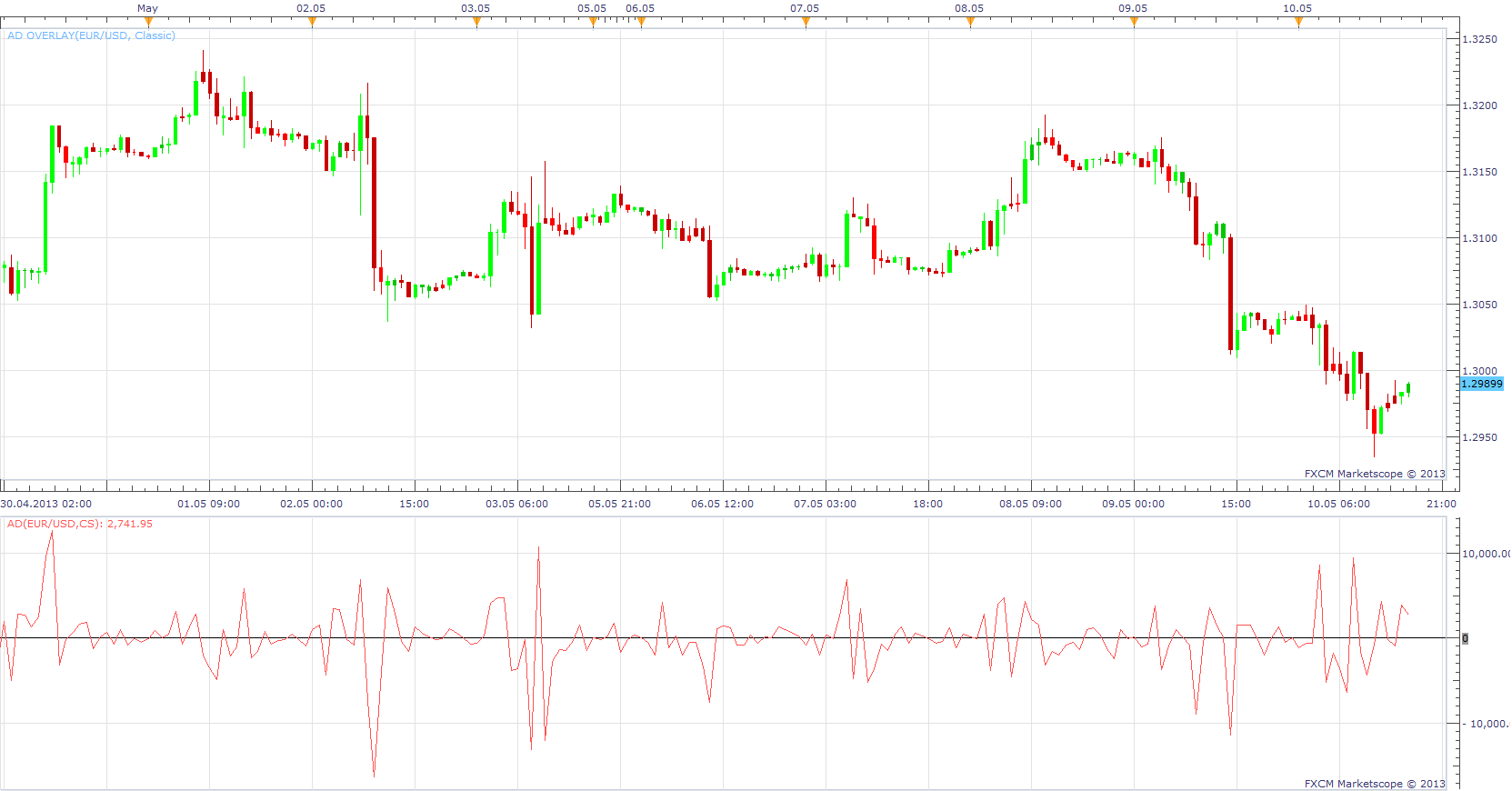Click the 07.05 date label on the top axis
This screenshot has width=1512, height=791.
pyautogui.click(x=805, y=8)
